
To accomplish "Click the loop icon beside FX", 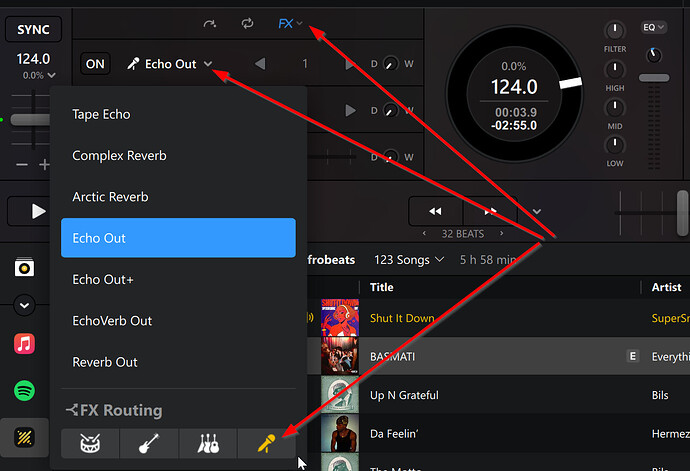I will click(247, 23).
